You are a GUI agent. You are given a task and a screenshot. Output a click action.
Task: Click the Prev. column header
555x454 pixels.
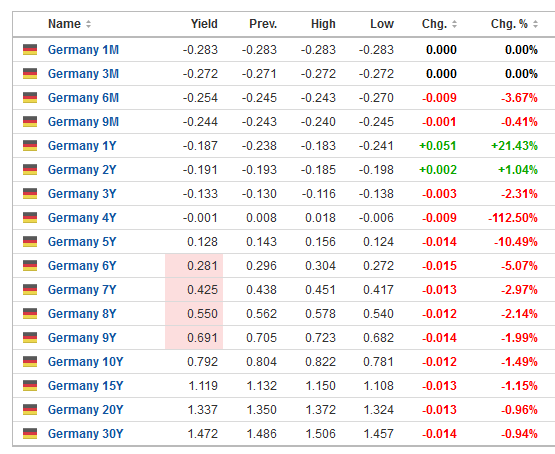coord(263,24)
